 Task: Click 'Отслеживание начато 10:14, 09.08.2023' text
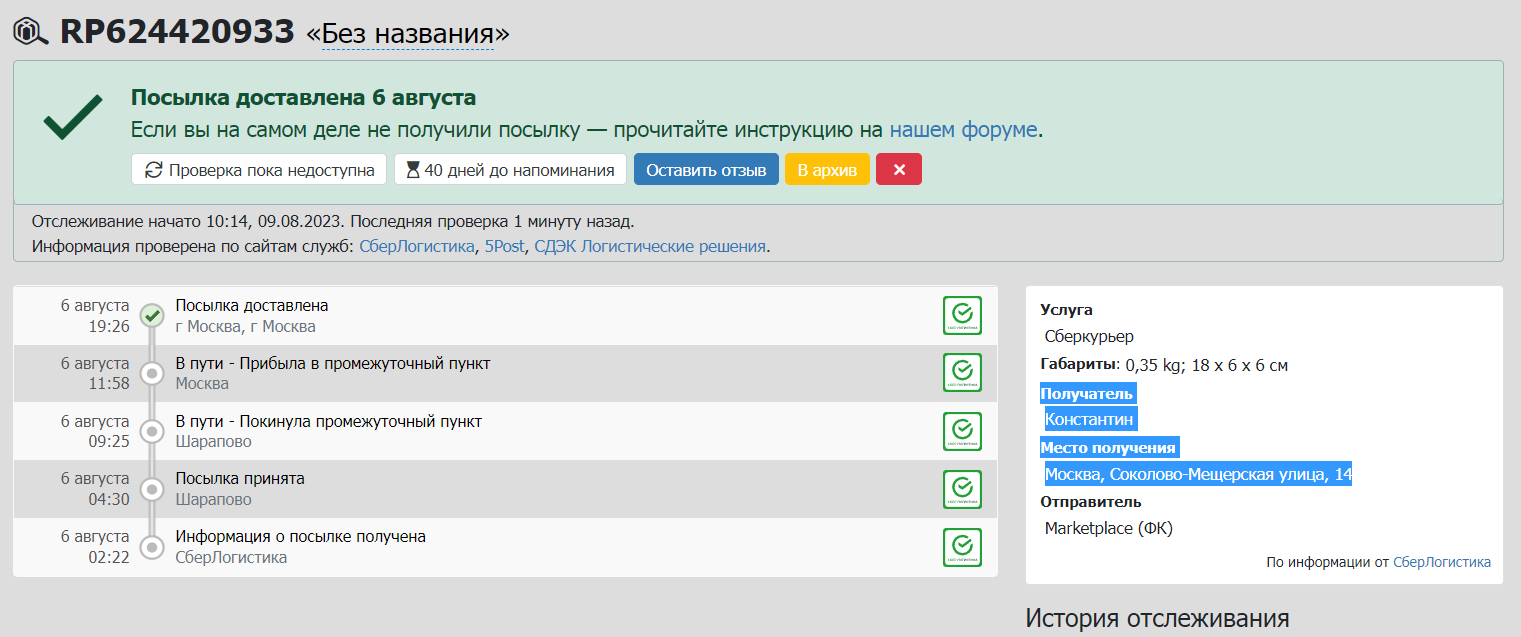coord(187,221)
